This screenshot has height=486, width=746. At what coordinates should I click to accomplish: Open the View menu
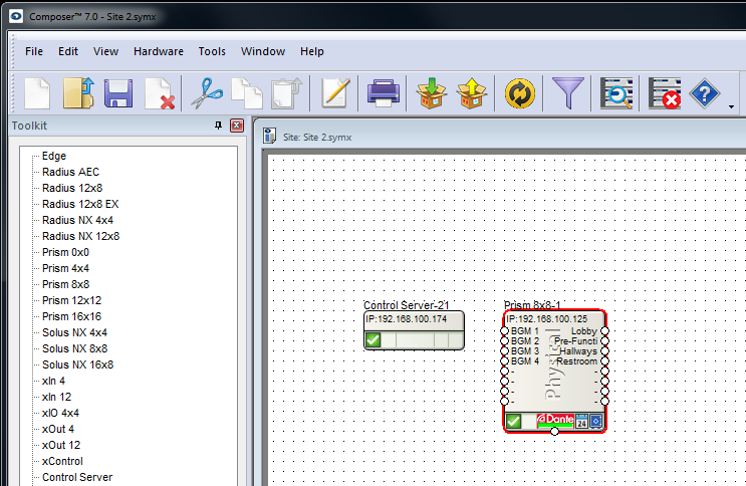[x=106, y=51]
